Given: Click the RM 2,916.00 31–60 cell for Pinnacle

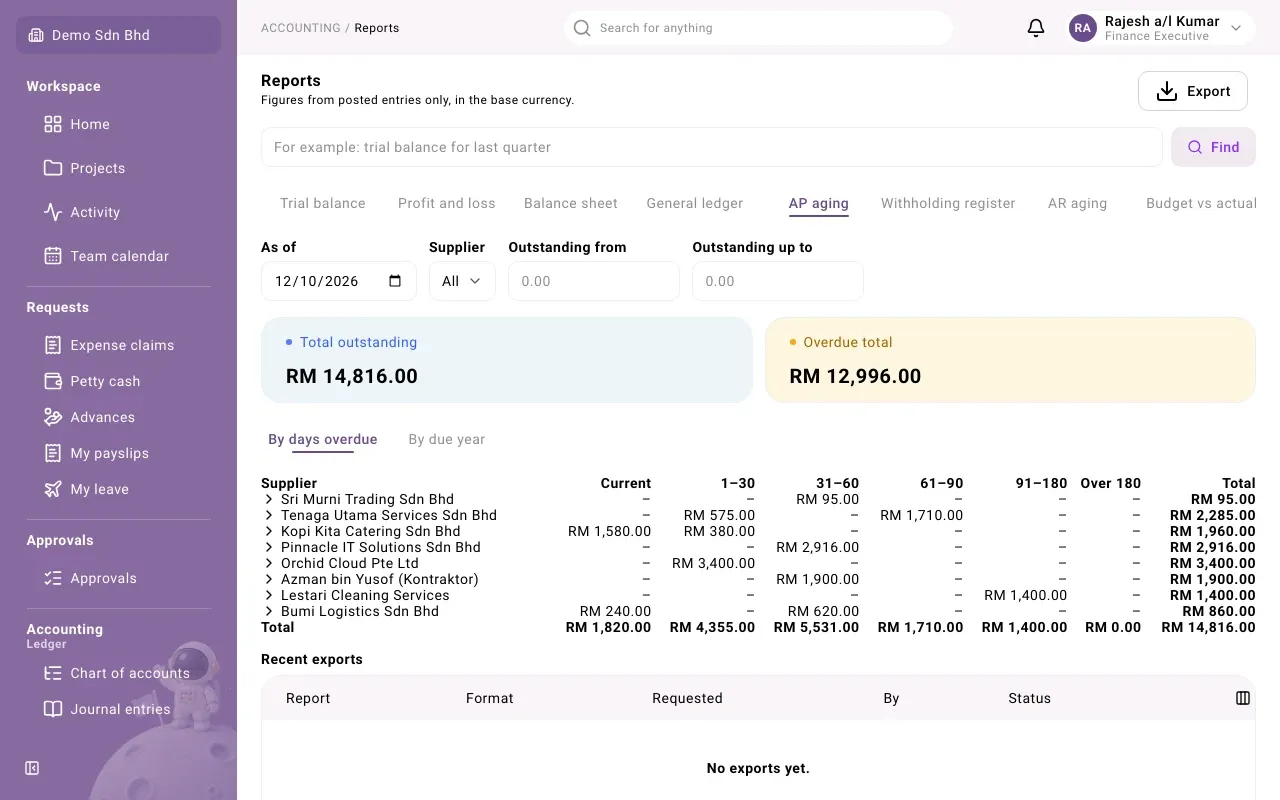Looking at the screenshot, I should click(x=817, y=547).
